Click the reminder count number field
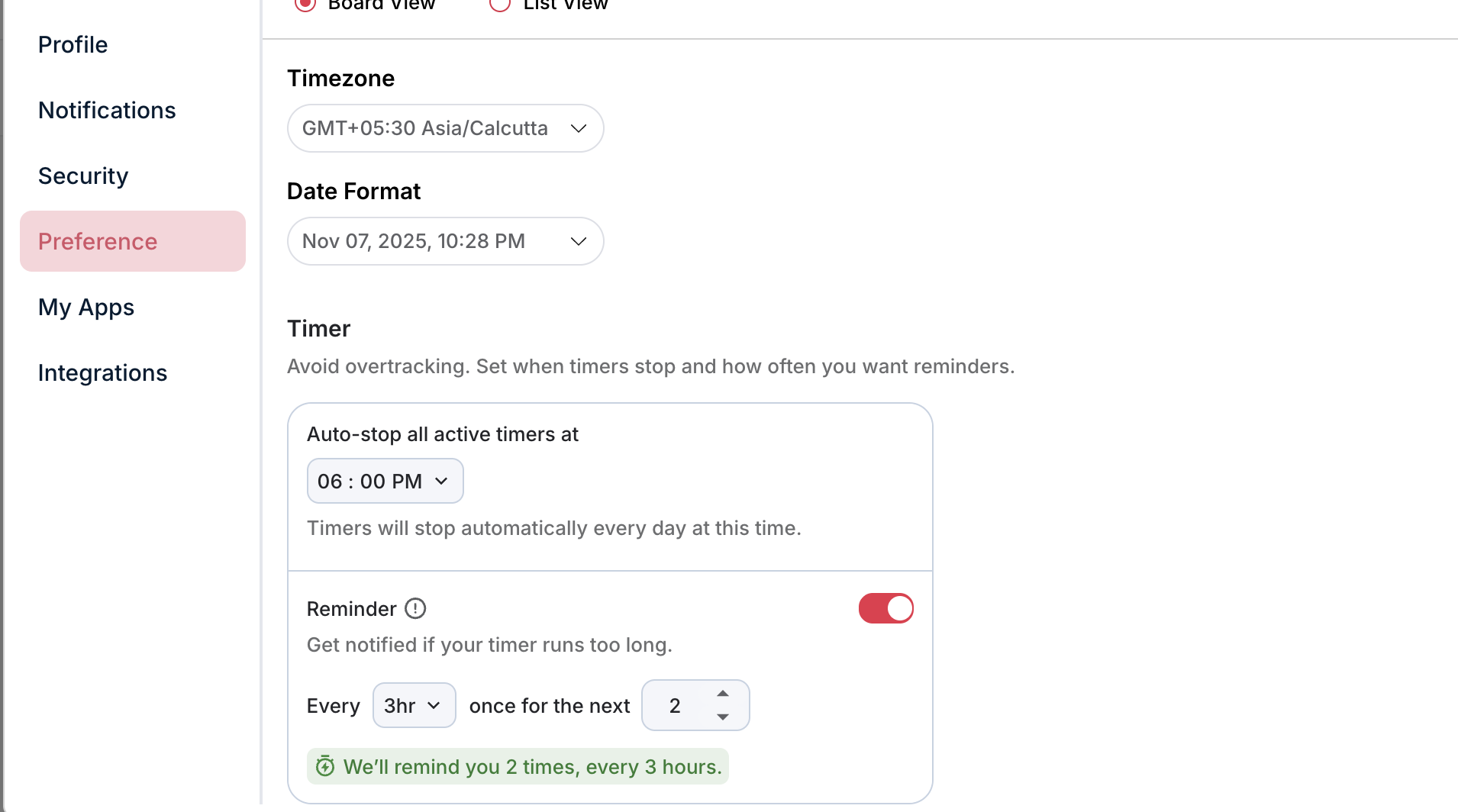The height and width of the screenshot is (812, 1458). pos(676,705)
